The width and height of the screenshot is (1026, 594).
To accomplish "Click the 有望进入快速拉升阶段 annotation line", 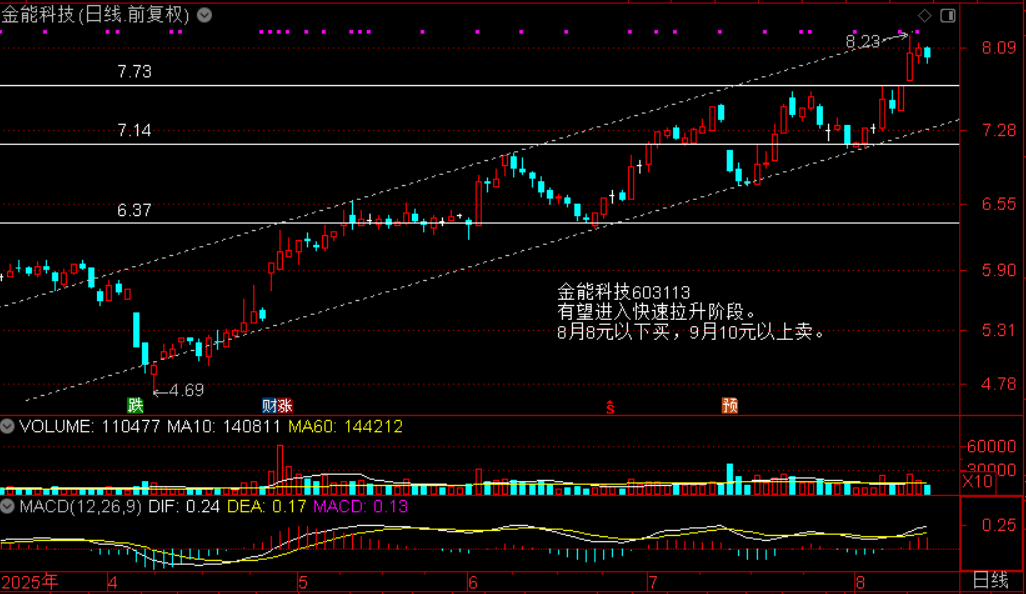I will tap(657, 312).
